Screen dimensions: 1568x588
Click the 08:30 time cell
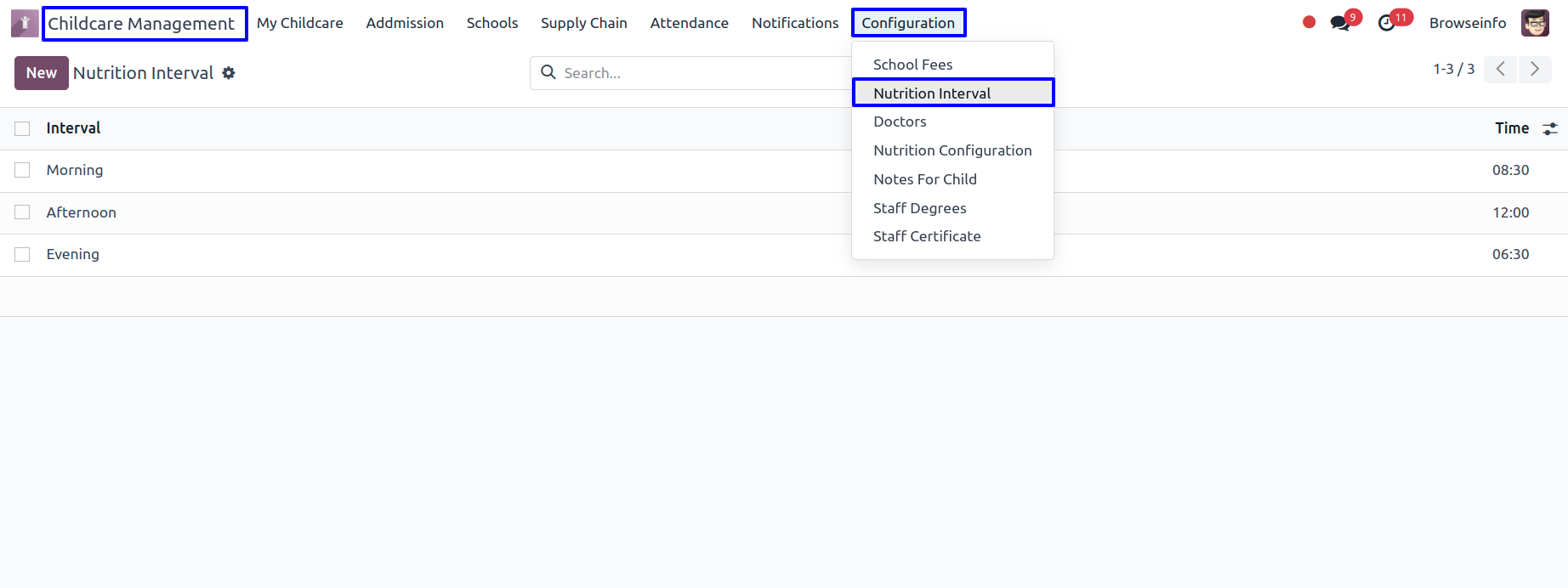(x=1511, y=170)
